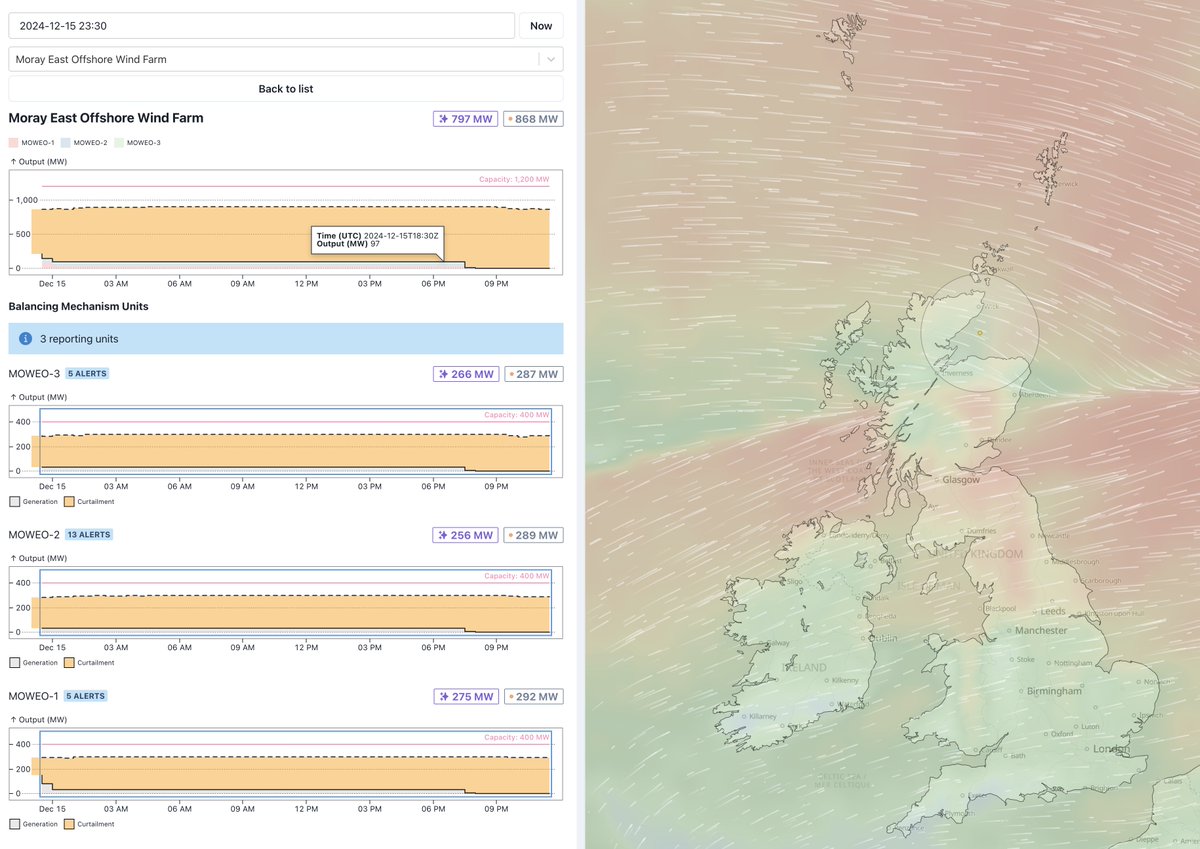This screenshot has width=1200, height=849.
Task: Click the wind icon in 266 MW badge
Action: [443, 375]
